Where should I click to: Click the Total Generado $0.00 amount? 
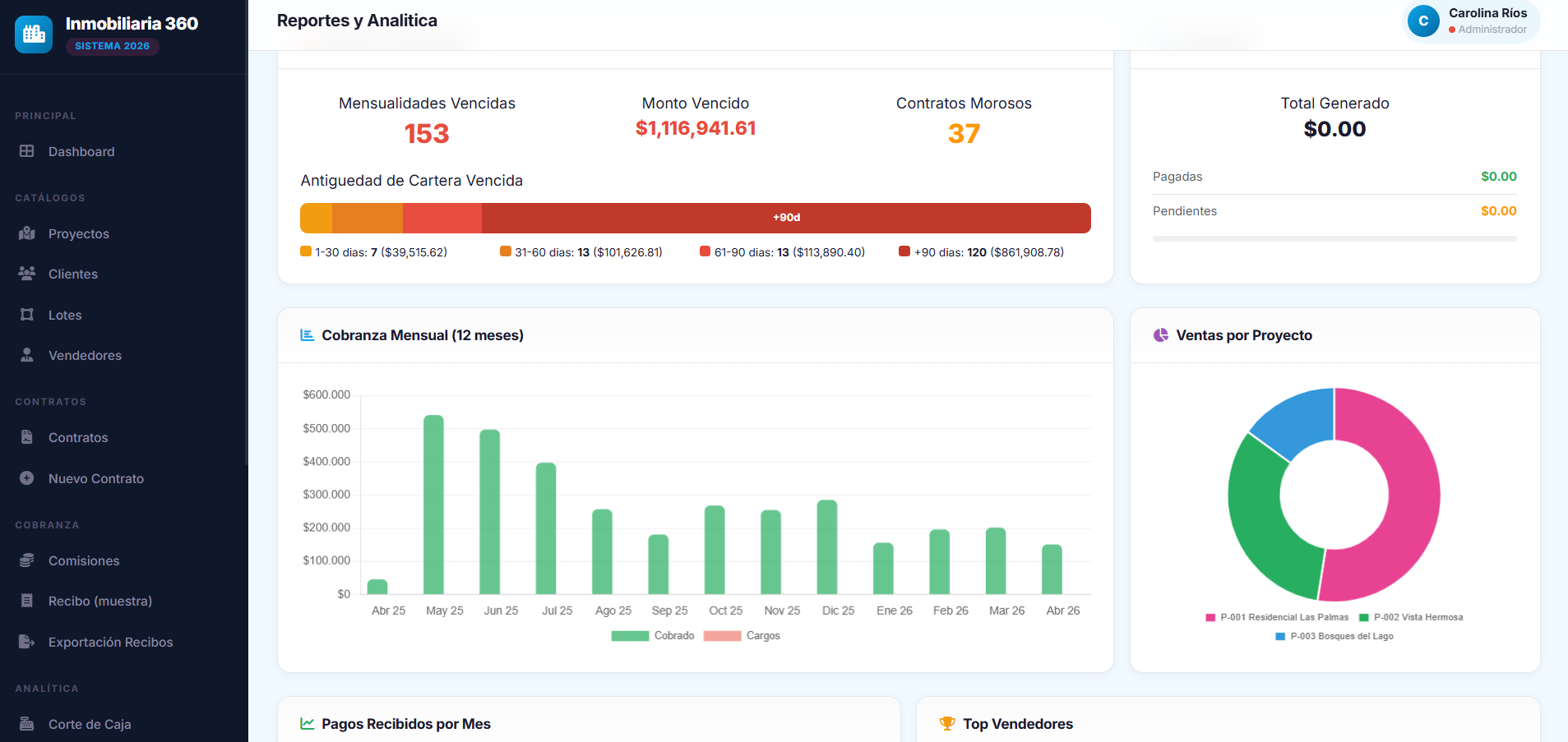tap(1334, 129)
